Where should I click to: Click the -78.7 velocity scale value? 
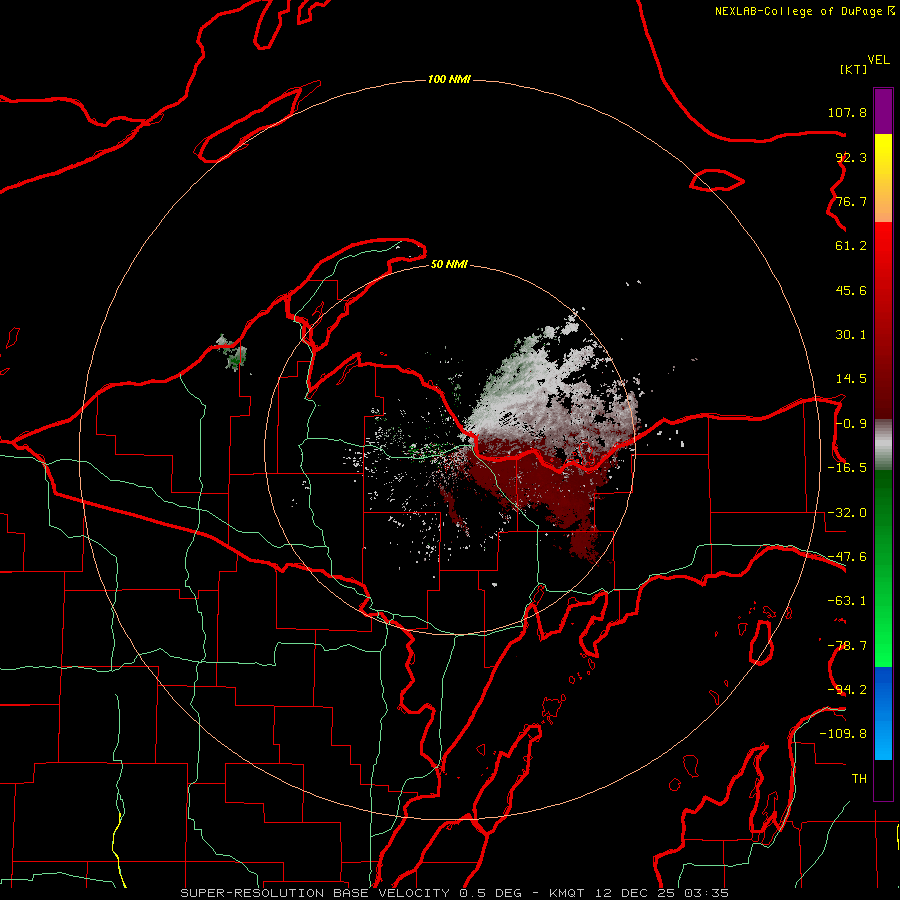pos(847,646)
